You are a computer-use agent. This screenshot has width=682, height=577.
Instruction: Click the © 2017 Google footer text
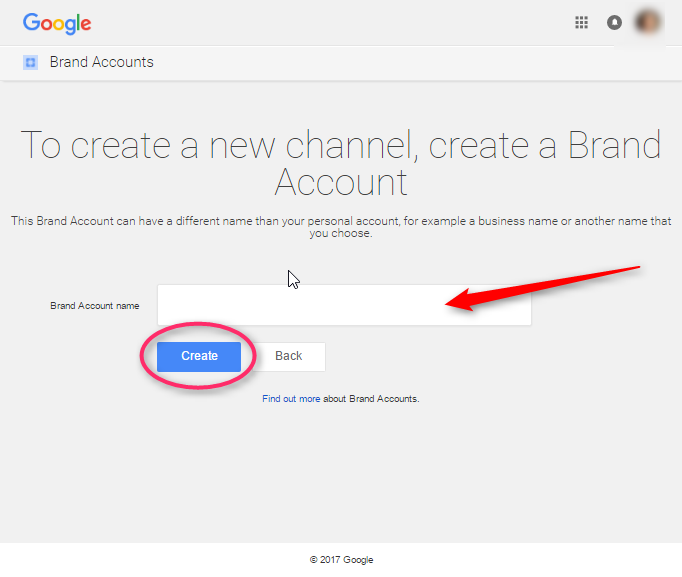point(341,560)
